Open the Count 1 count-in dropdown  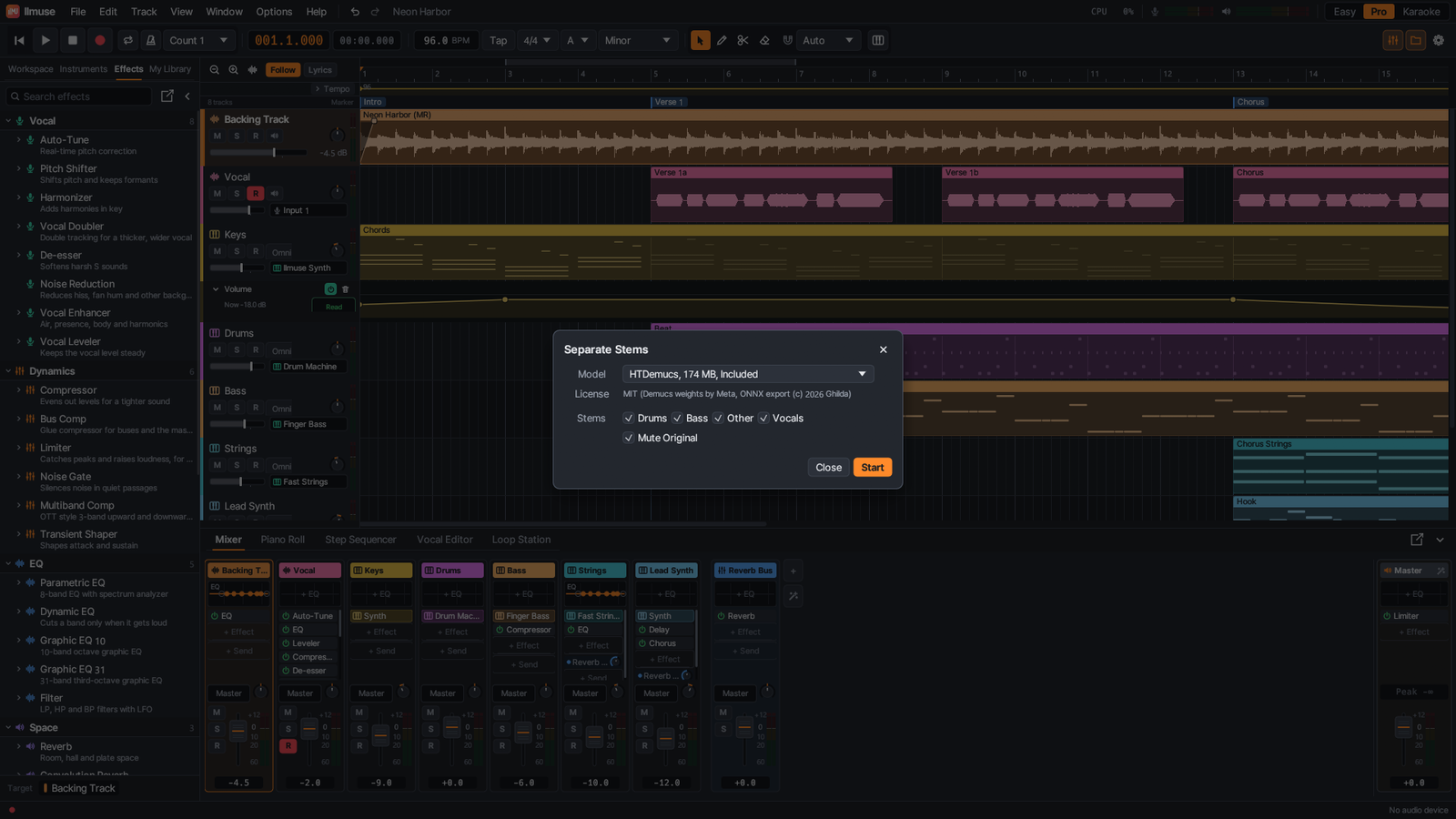[x=198, y=40]
